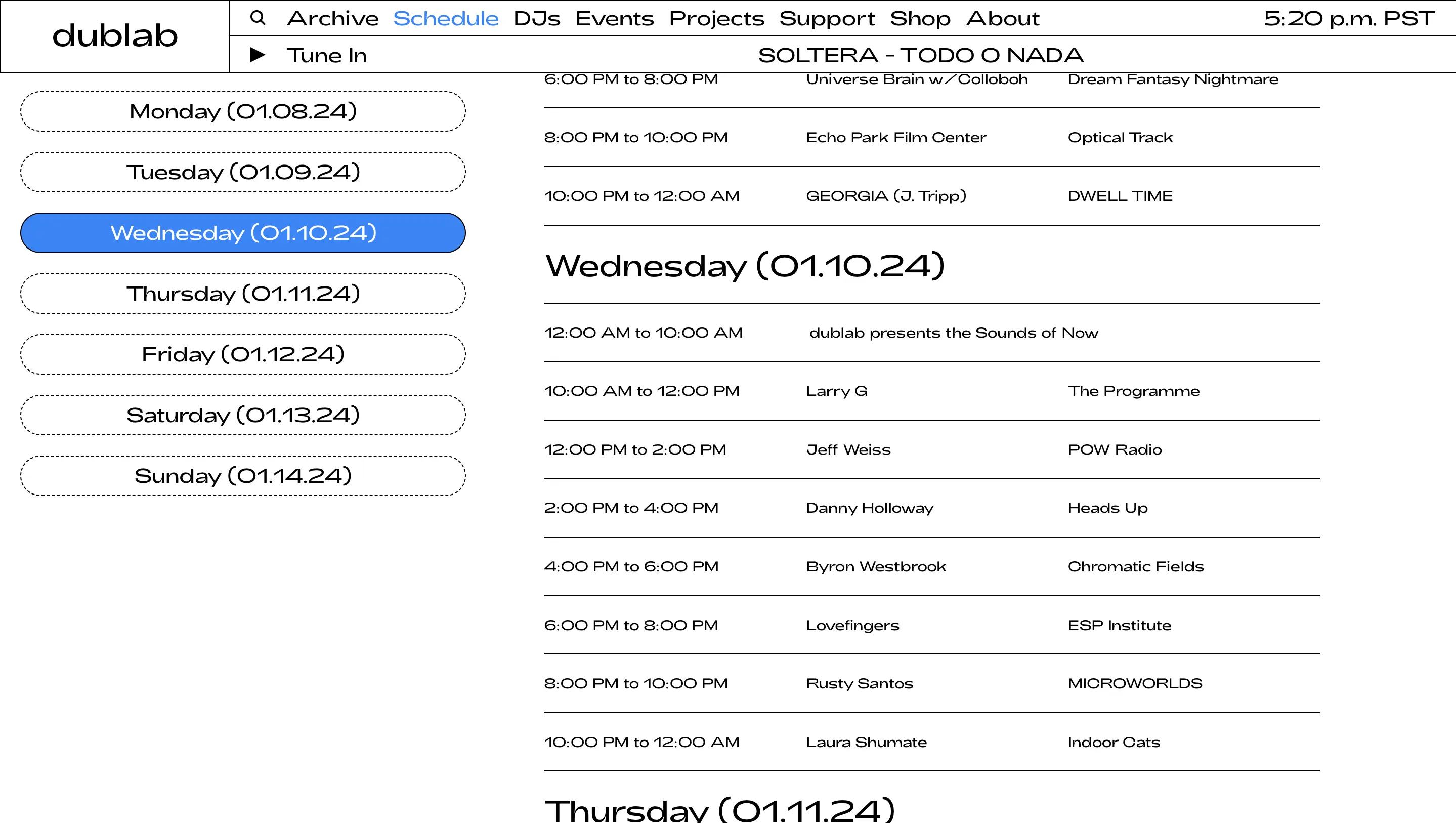Click the 12:00 AM to 10:00 AM slot
This screenshot has height=823, width=1456.
click(x=643, y=333)
